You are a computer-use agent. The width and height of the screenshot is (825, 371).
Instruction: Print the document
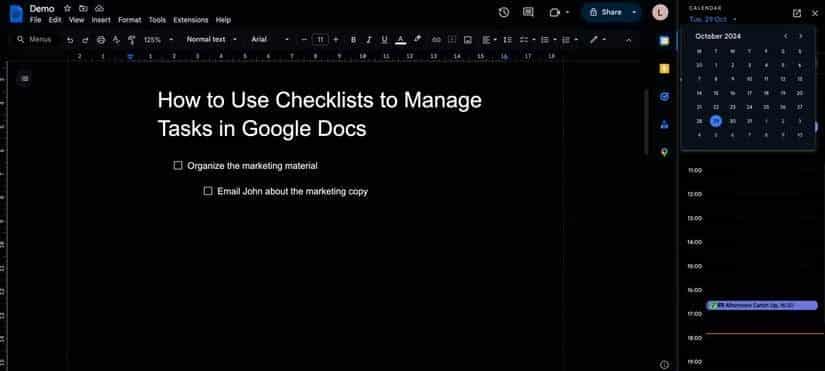pyautogui.click(x=101, y=39)
